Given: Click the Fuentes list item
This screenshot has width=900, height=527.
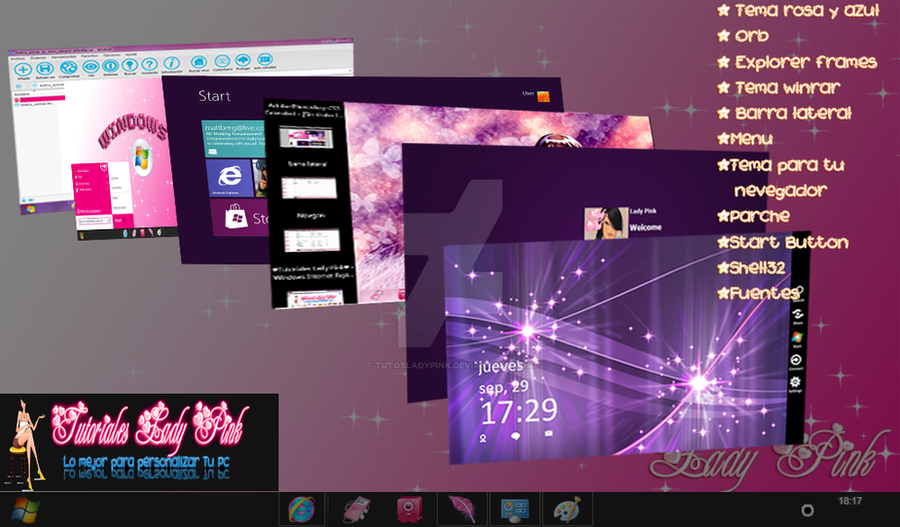Looking at the screenshot, I should [758, 294].
